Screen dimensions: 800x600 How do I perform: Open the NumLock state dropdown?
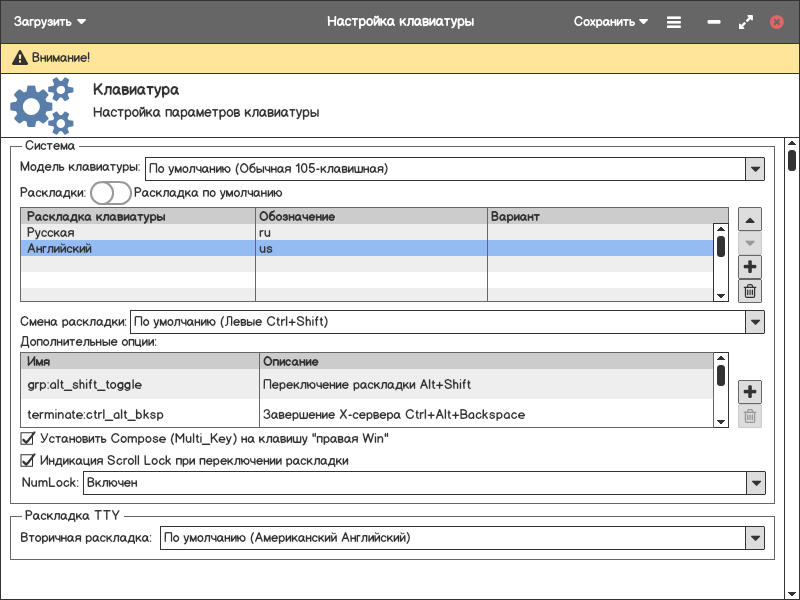pos(754,484)
